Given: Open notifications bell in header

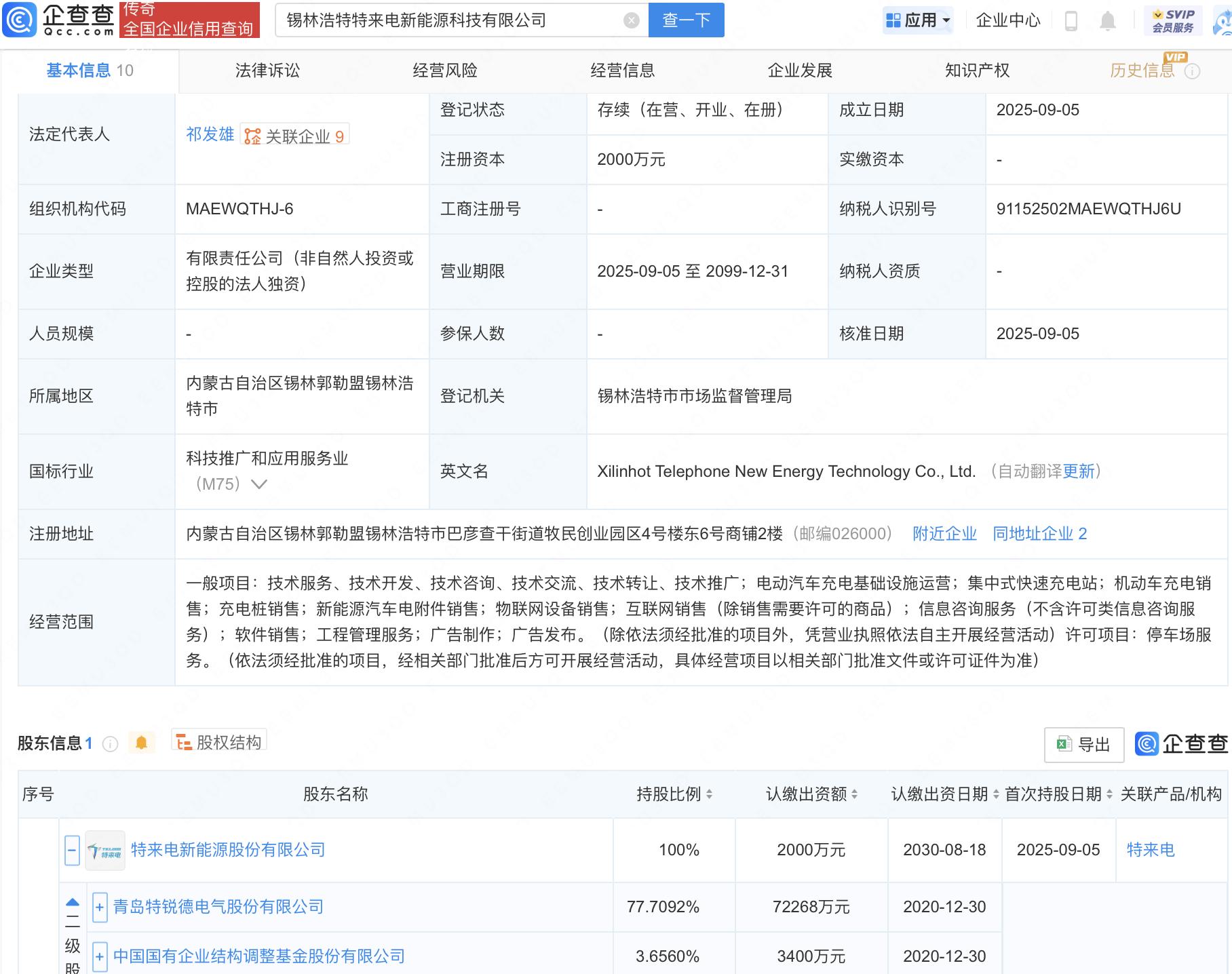Looking at the screenshot, I should click(x=1107, y=21).
